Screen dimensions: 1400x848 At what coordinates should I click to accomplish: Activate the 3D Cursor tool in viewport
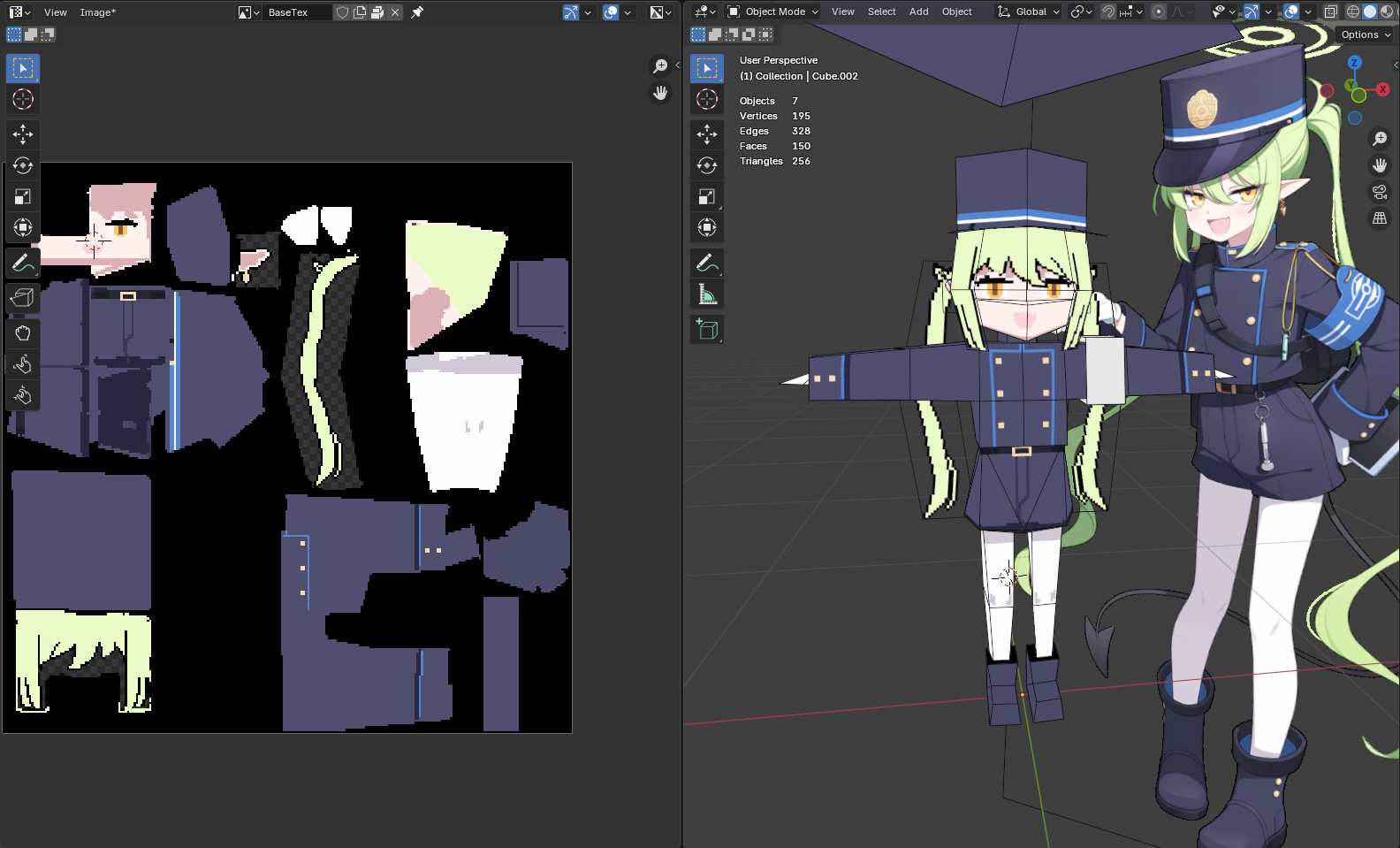click(707, 99)
